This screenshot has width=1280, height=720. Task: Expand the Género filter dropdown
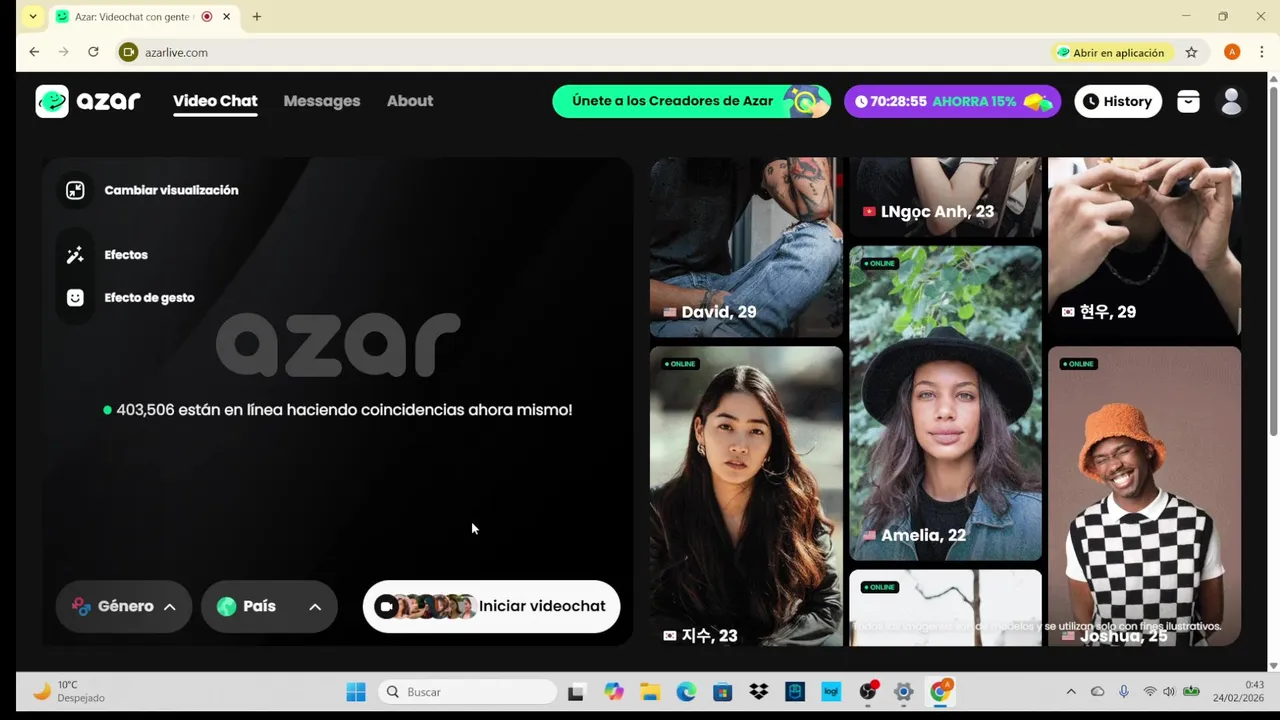(124, 606)
